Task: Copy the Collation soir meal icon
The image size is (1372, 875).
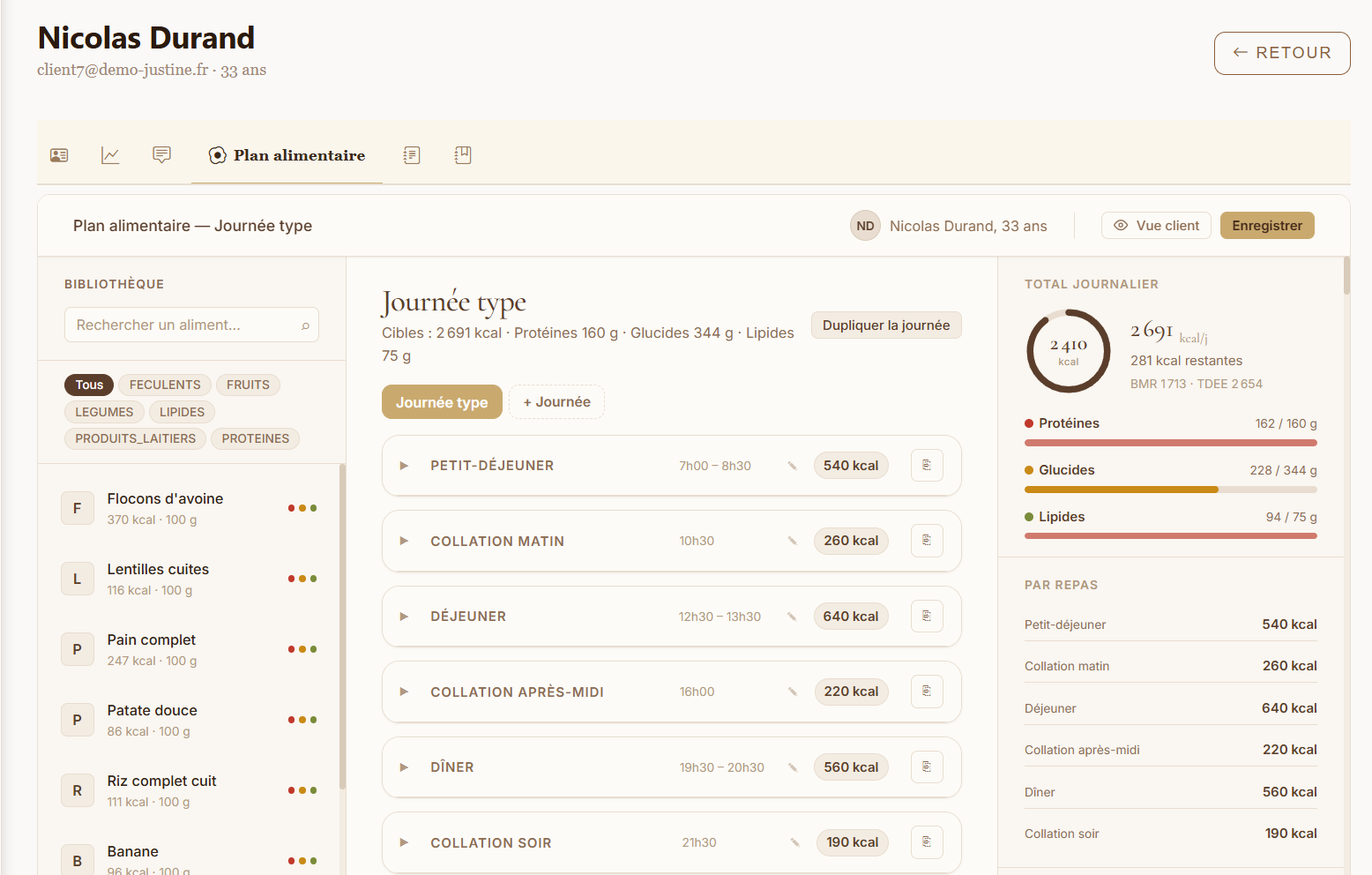Action: point(927,842)
